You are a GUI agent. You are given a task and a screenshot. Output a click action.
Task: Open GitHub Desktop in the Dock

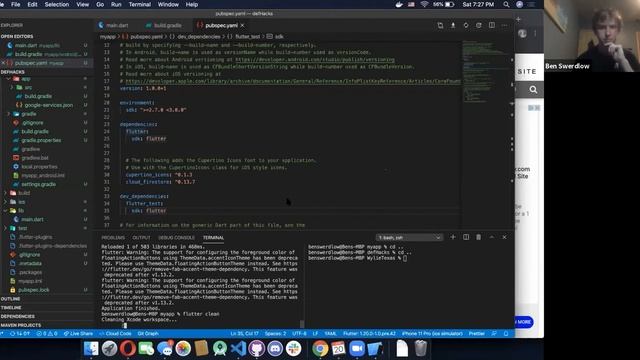click(x=257, y=349)
